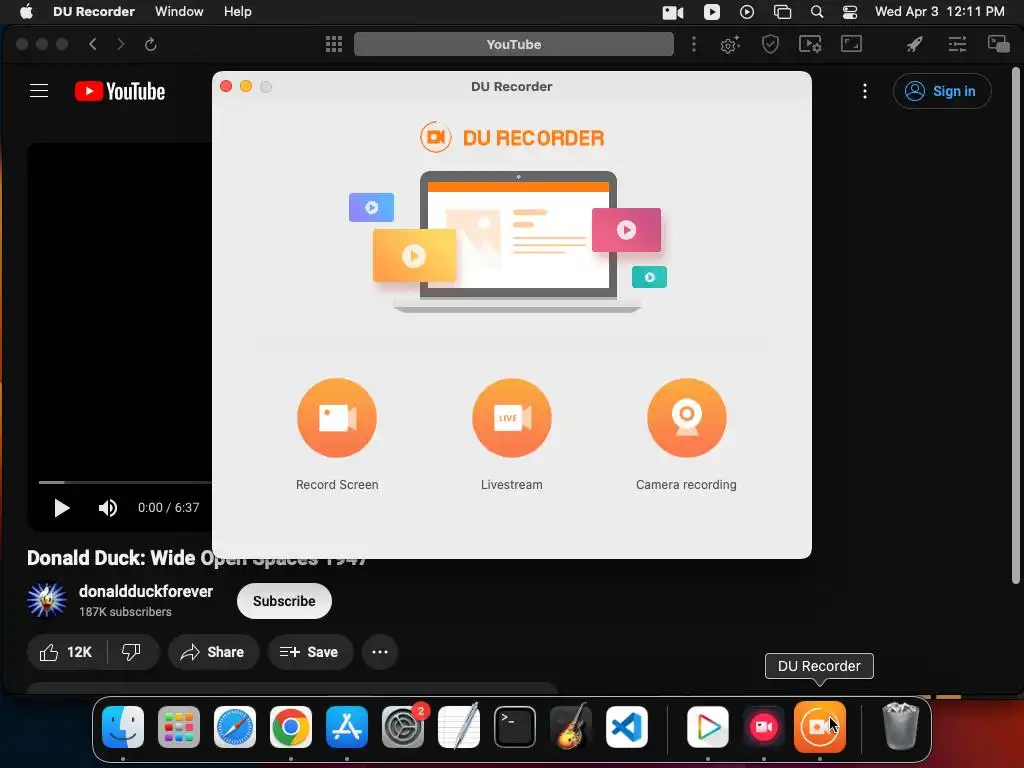Open YouTube hamburger guide menu
This screenshot has height=768, width=1024.
pos(39,91)
